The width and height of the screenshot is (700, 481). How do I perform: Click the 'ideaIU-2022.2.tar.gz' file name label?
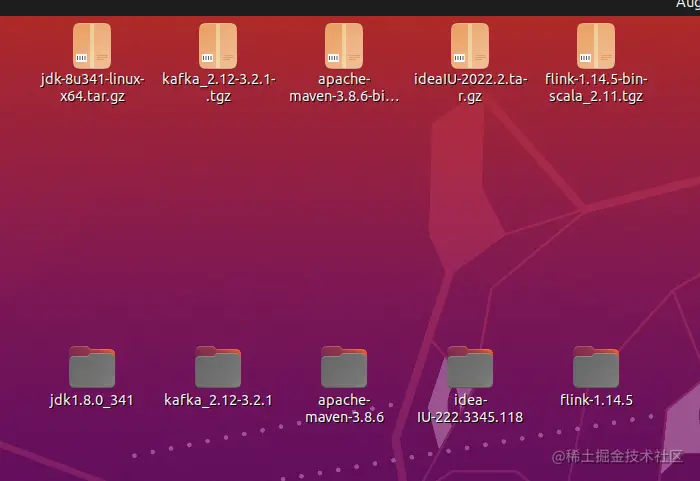pos(470,88)
